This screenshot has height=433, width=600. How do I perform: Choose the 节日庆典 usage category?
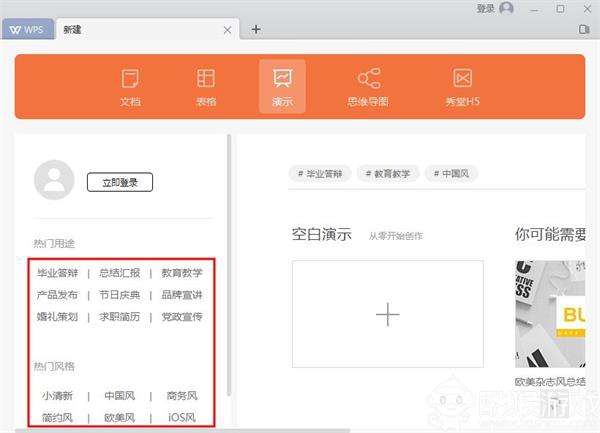[120, 295]
